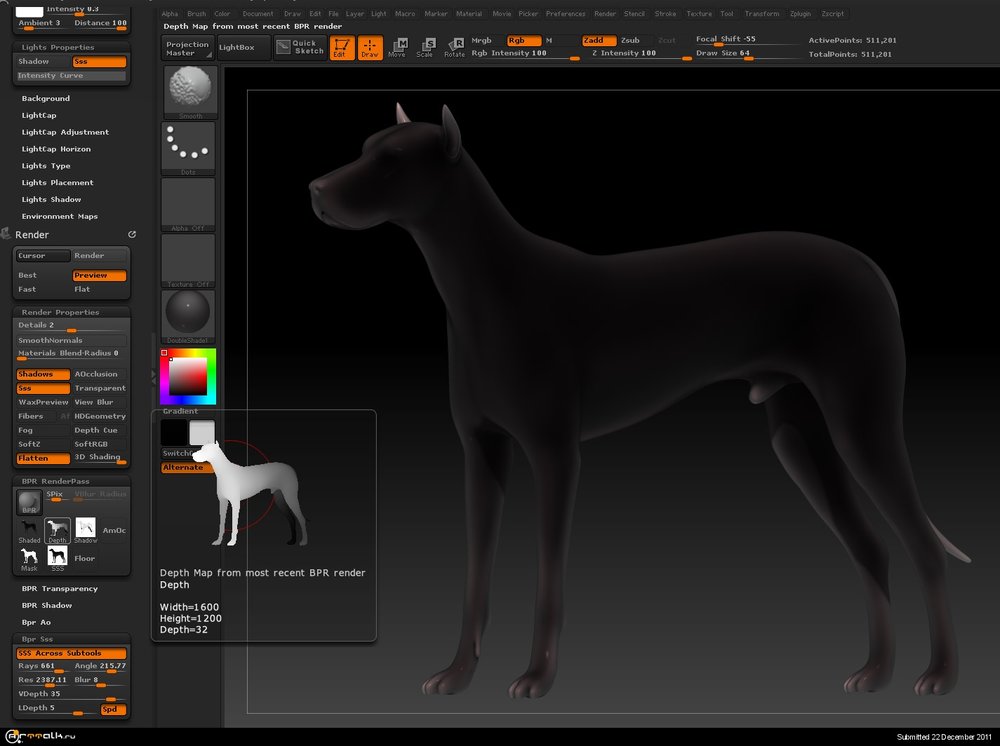Click the BPR render sphere icon
The height and width of the screenshot is (746, 1000).
point(29,503)
